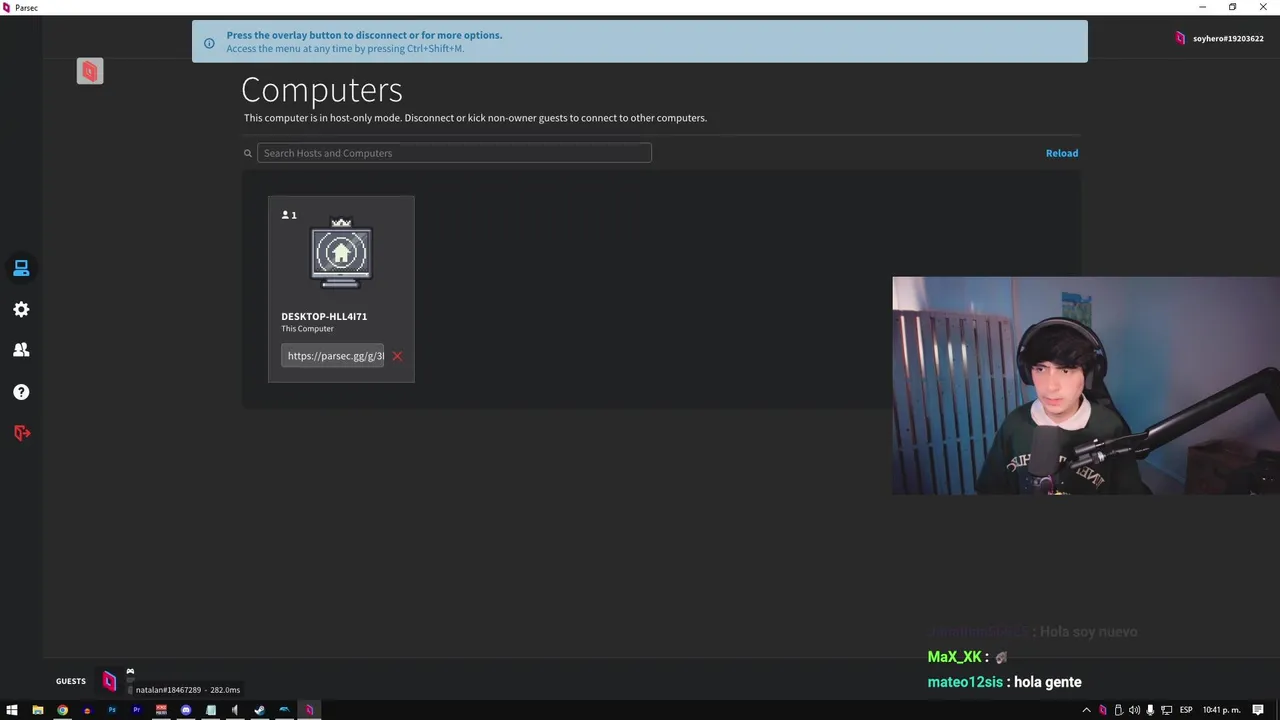Open Premiere Pro from the taskbar

[136, 710]
